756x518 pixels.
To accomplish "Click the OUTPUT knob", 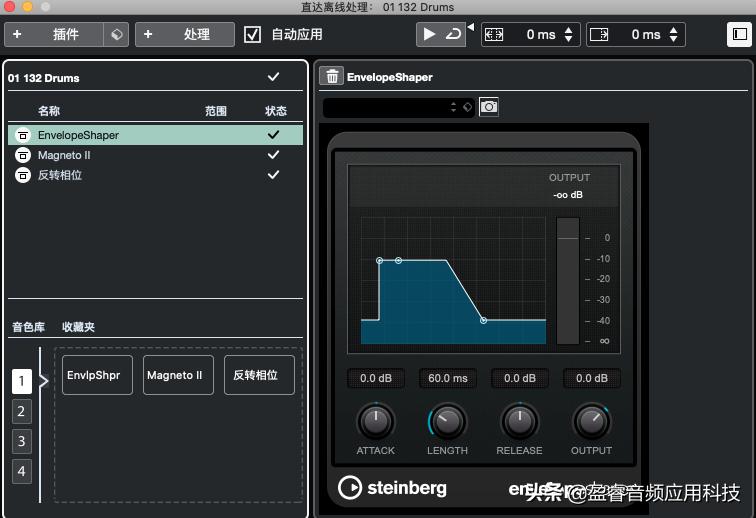I will coord(592,422).
